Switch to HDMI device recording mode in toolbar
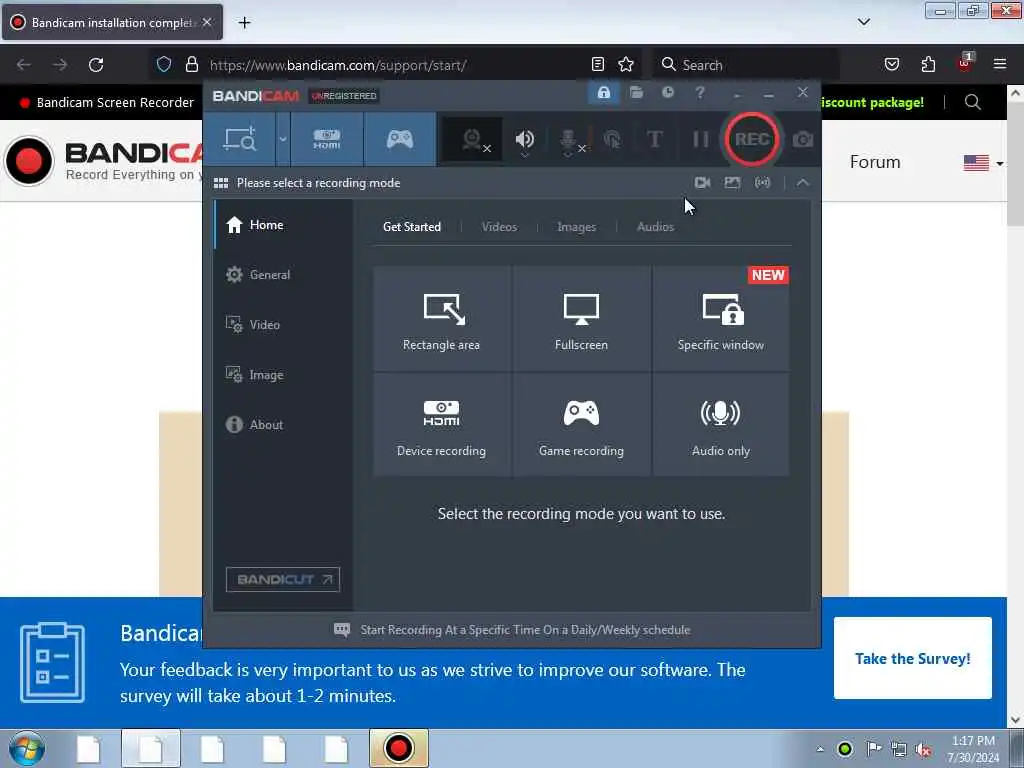 point(327,139)
